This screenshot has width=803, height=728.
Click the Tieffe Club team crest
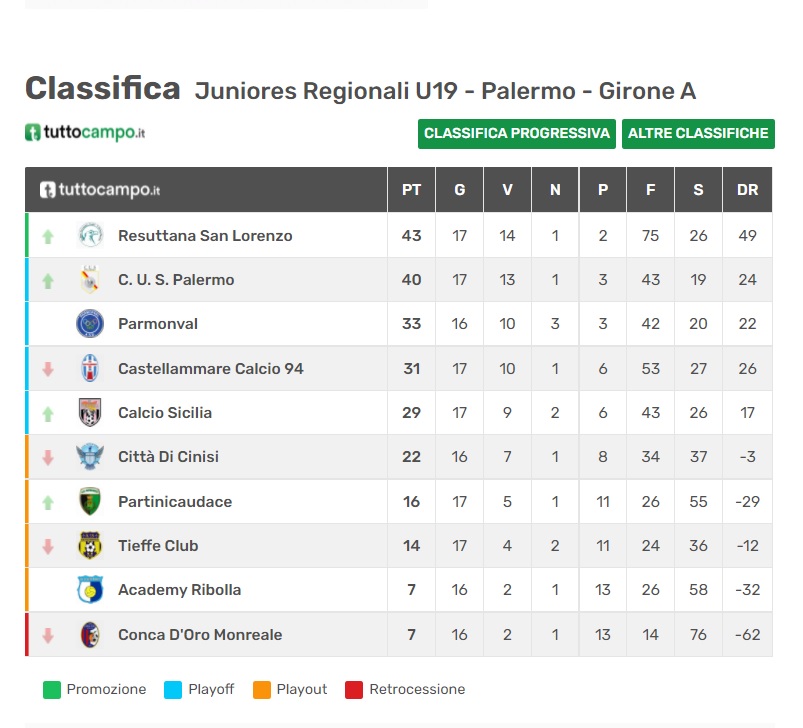90,545
